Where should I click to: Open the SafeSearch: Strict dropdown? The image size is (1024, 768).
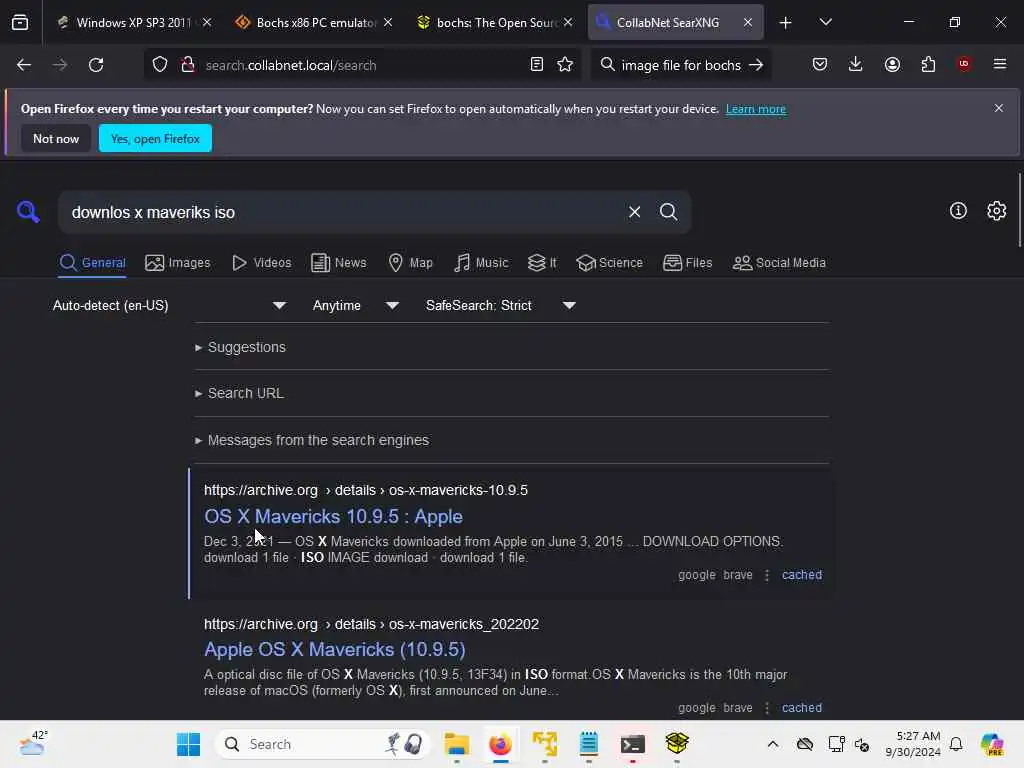[500, 305]
